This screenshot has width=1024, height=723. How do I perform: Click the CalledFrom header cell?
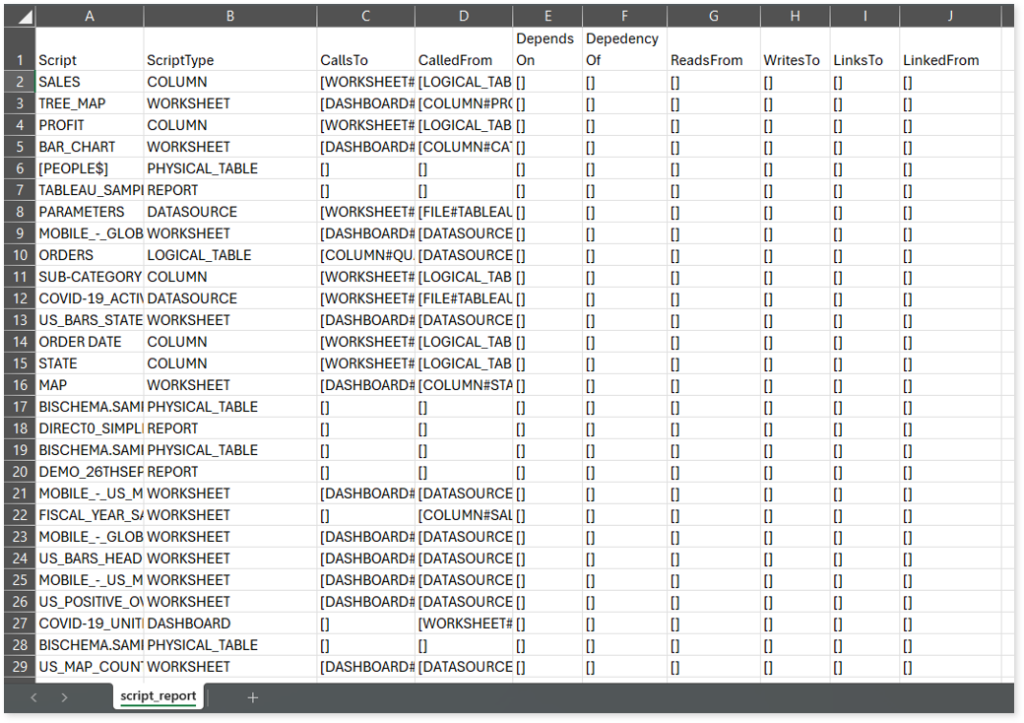coord(463,60)
